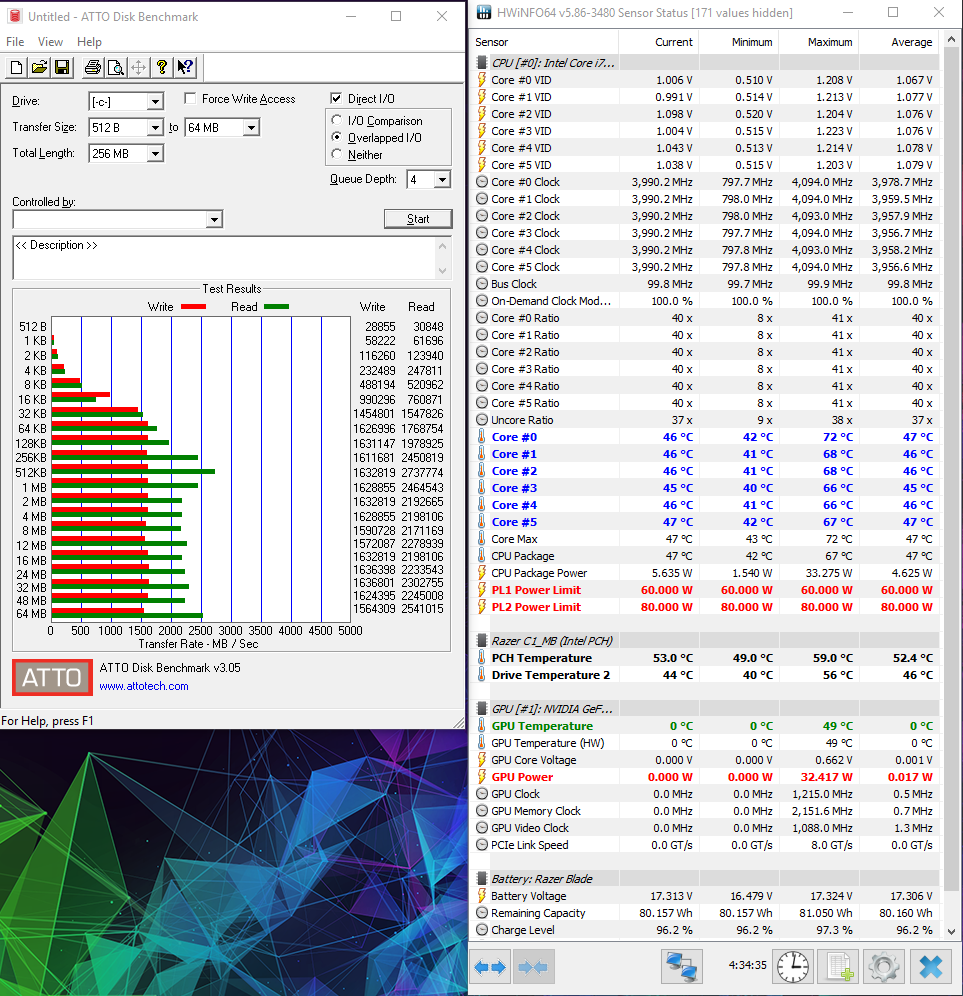Select the PL2 Power Limit row

(705, 607)
